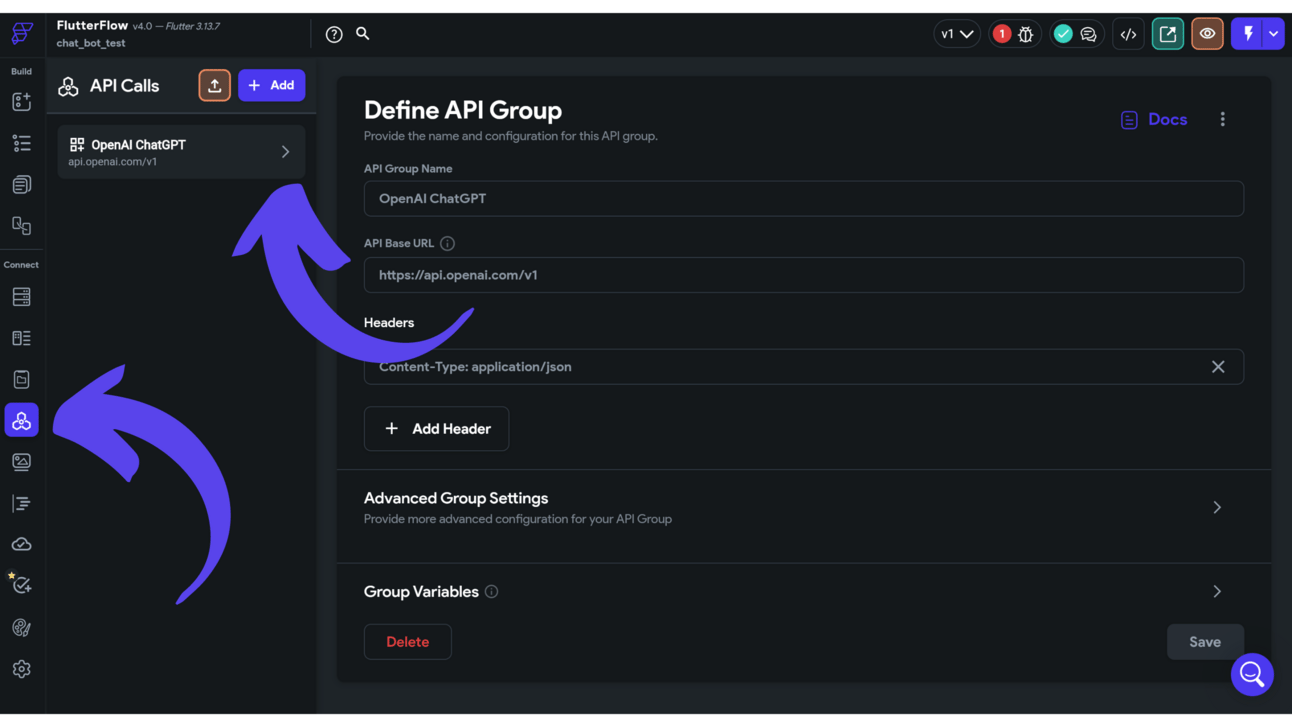The height and width of the screenshot is (727, 1292).
Task: Click the Save button
Action: (x=1205, y=642)
